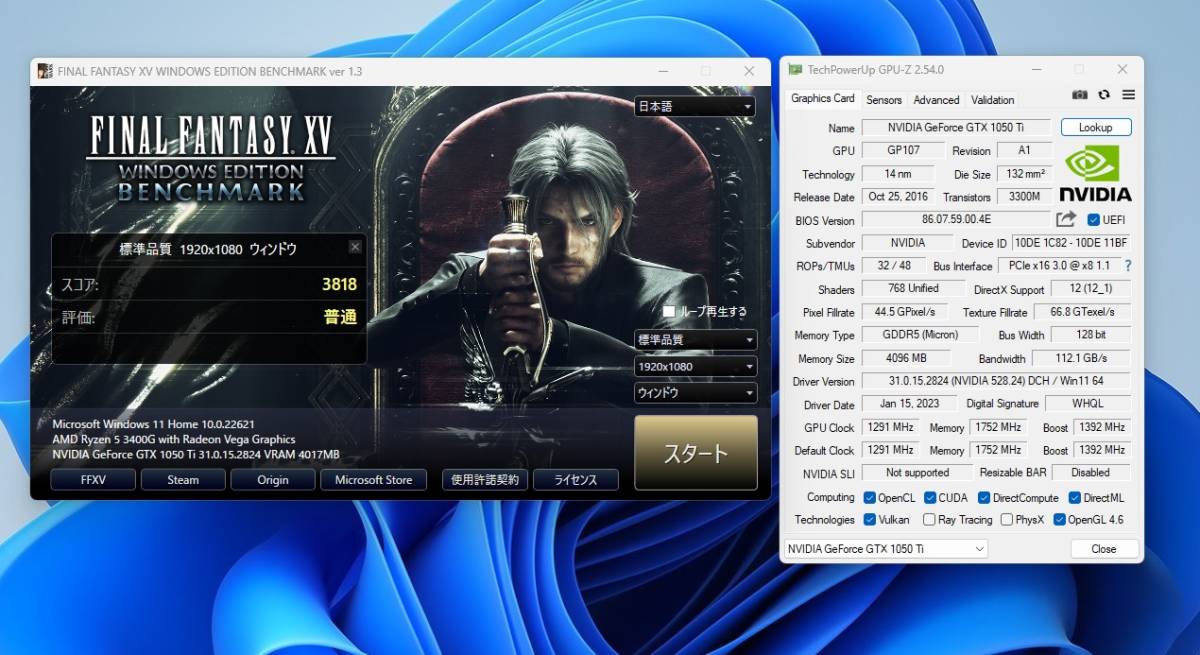Close the FFXV benchmark window
The image size is (1200, 655).
[x=749, y=71]
